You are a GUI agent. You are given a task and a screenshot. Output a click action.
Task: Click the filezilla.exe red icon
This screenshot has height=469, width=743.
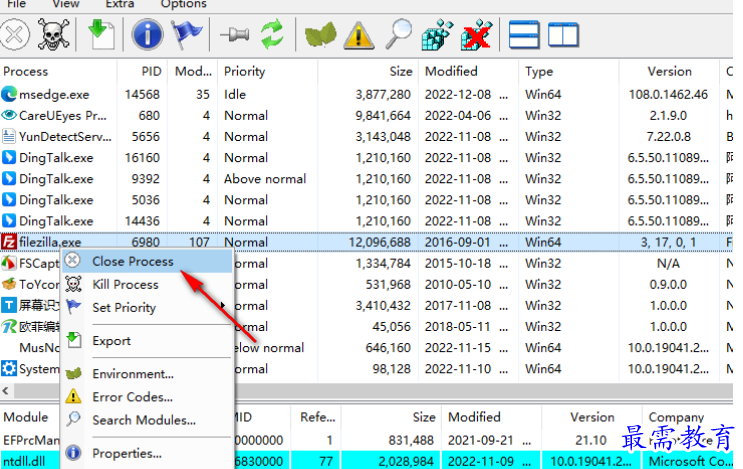9,242
